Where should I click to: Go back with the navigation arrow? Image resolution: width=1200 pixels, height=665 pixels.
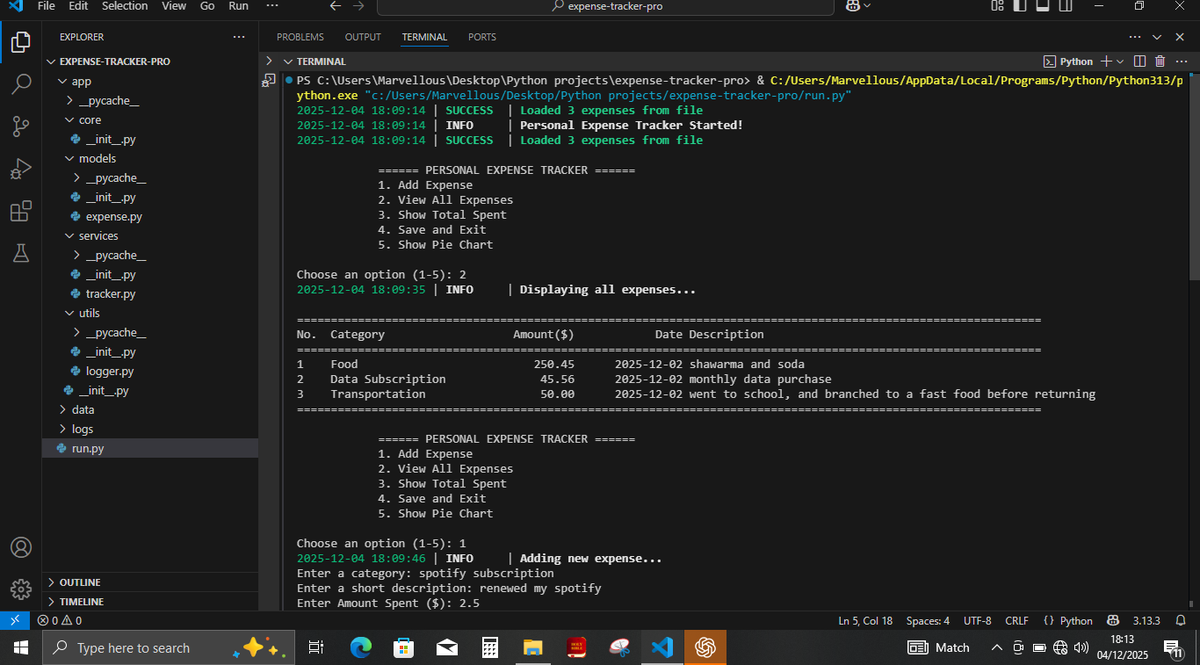pos(335,6)
